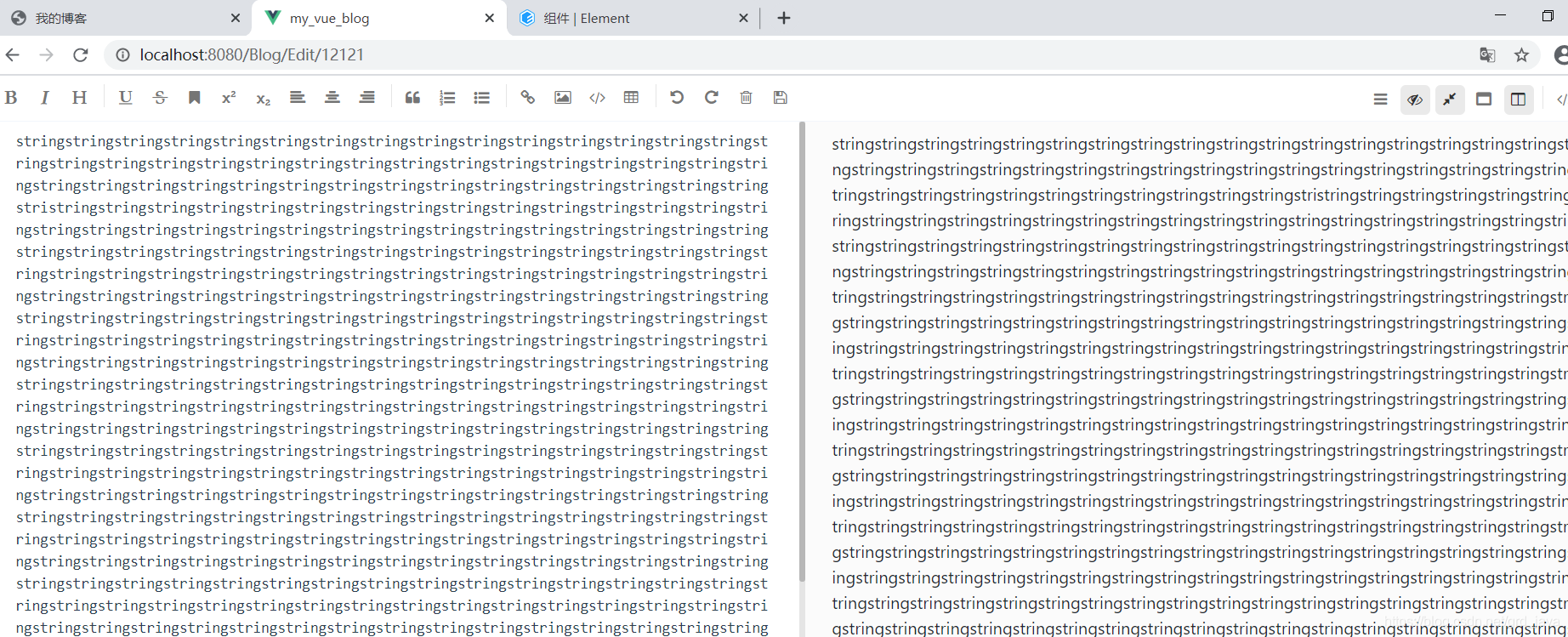Toggle single-pane reading mode

(x=1484, y=100)
